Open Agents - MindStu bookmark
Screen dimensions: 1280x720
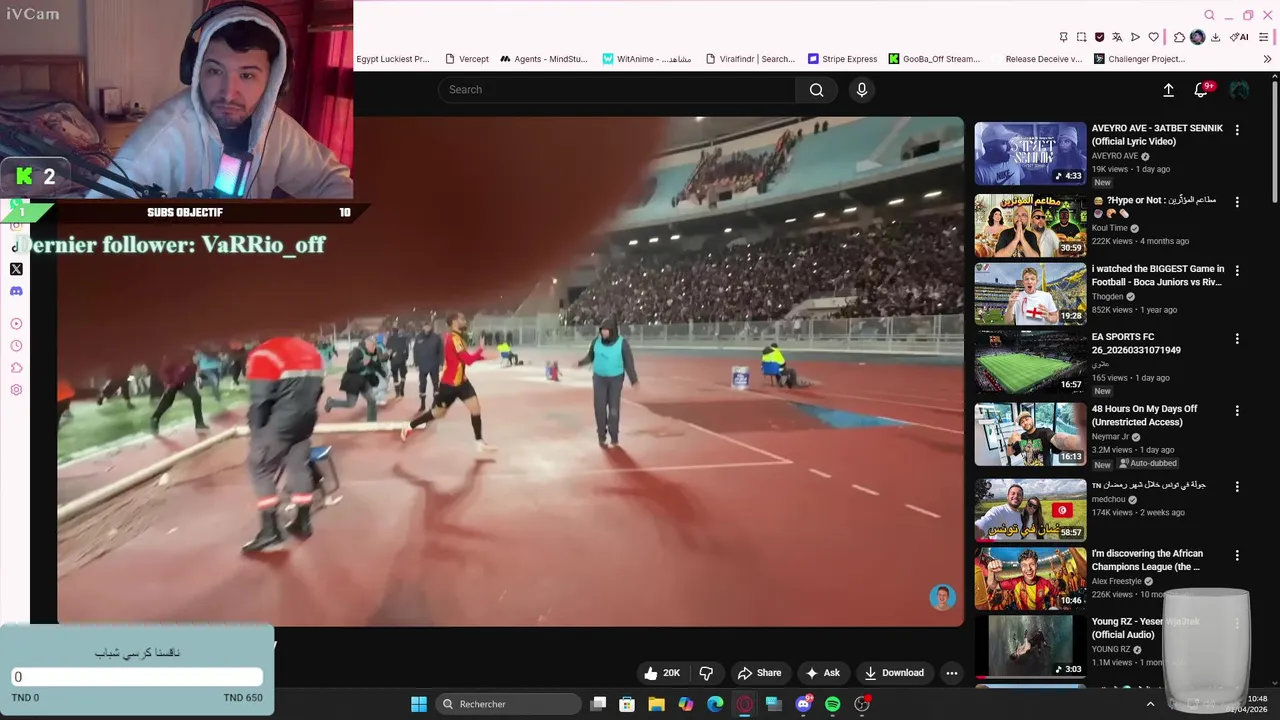coord(544,59)
